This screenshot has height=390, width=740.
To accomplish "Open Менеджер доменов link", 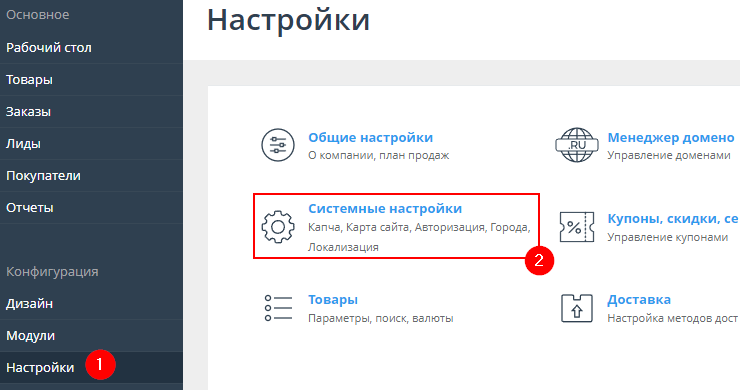I will pos(671,137).
